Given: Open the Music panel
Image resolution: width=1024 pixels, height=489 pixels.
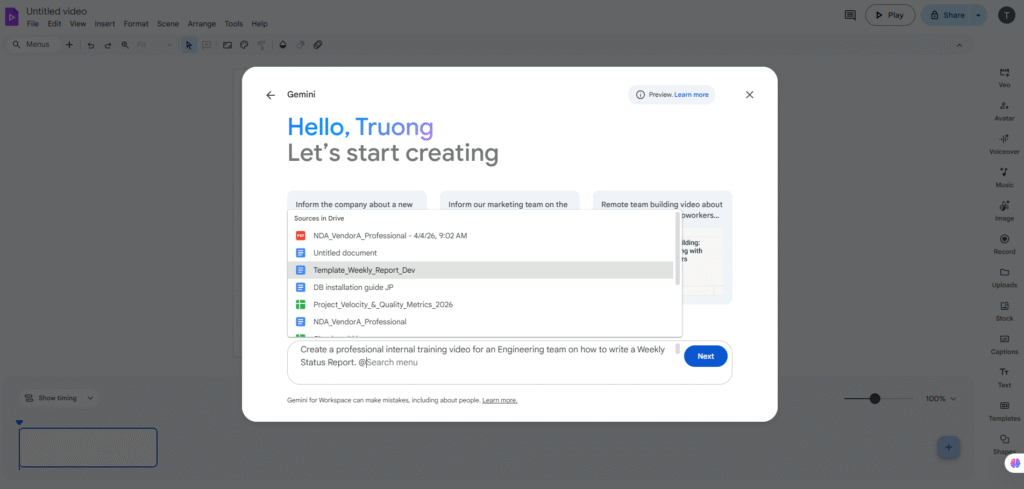Looking at the screenshot, I should pyautogui.click(x=1004, y=176).
